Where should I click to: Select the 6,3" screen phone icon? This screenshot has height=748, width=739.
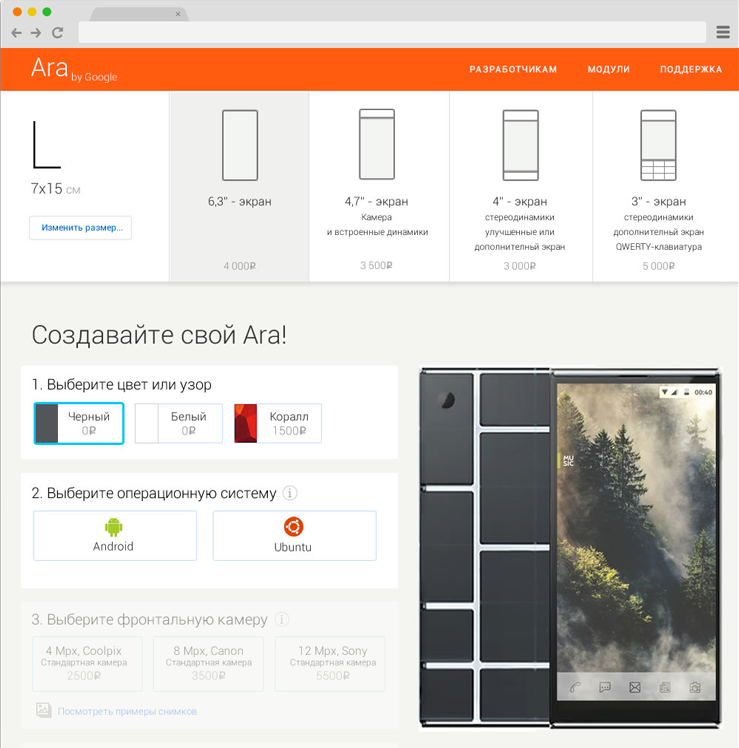240,145
